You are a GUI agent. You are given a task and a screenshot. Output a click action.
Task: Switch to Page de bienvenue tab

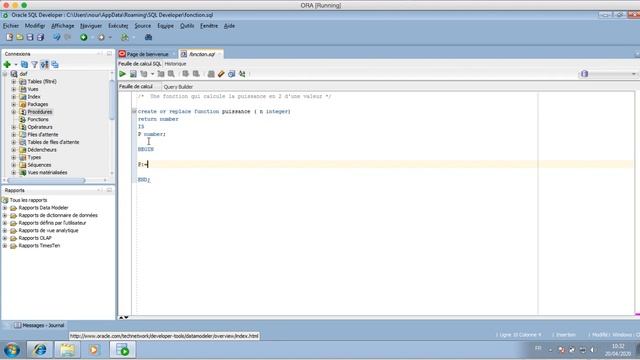pyautogui.click(x=147, y=54)
